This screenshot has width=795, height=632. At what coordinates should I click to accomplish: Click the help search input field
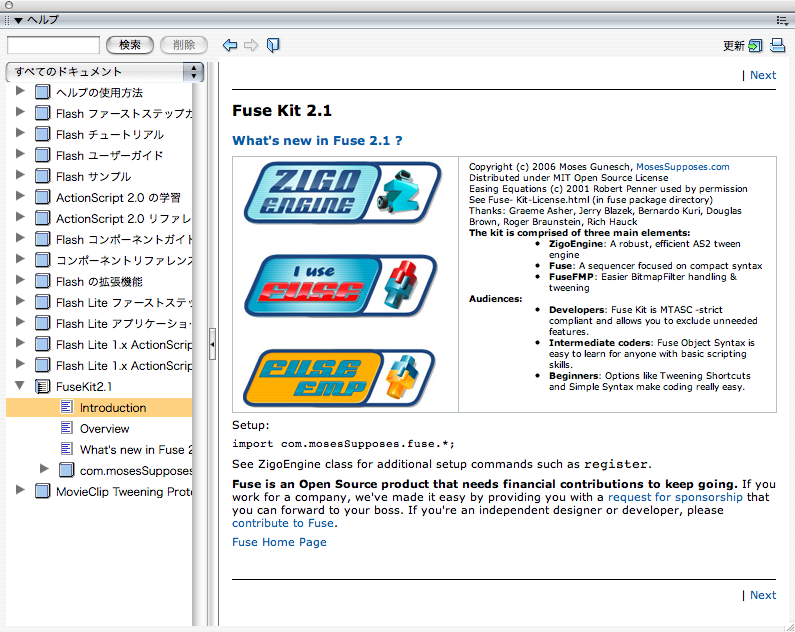click(x=53, y=45)
